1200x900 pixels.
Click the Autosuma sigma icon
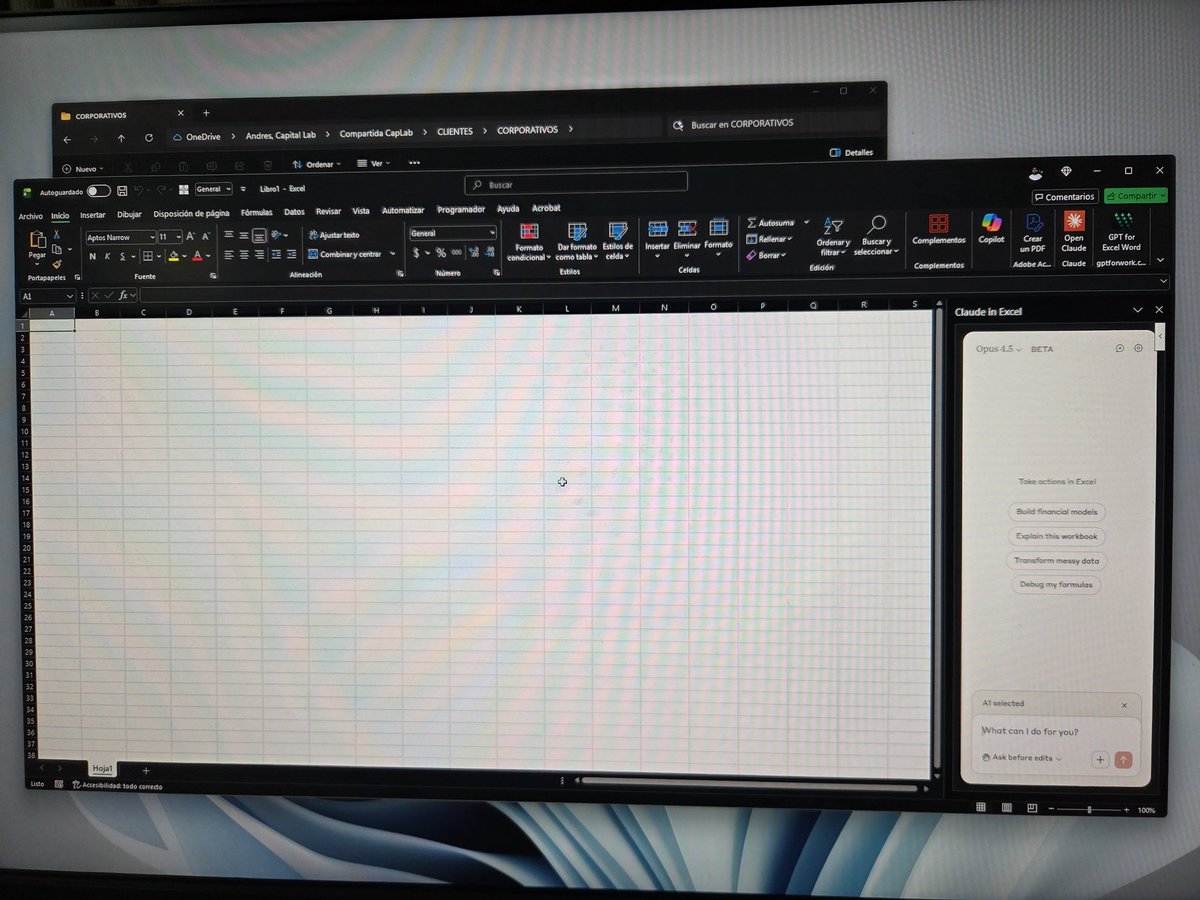click(x=752, y=223)
